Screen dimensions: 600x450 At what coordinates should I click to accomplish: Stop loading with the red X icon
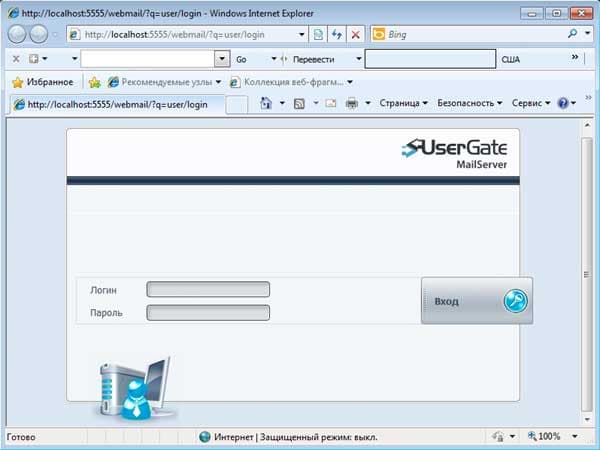(355, 35)
